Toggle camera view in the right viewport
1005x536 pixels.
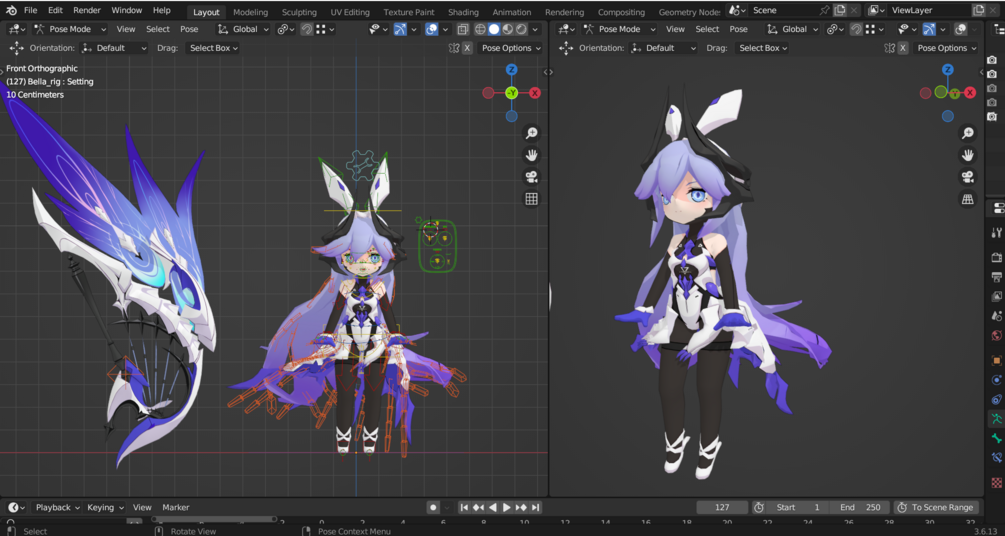968,177
